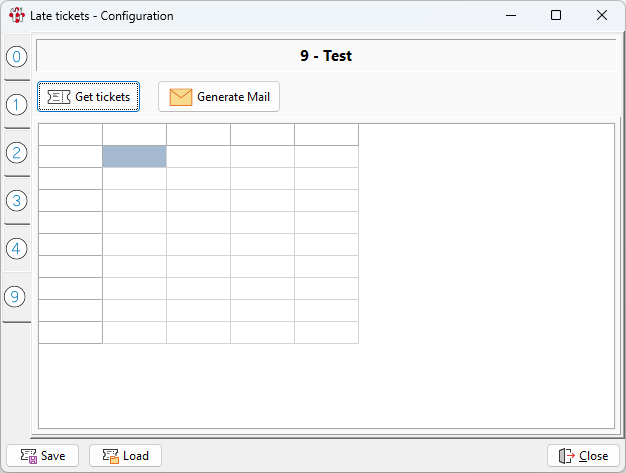This screenshot has width=626, height=473.
Task: Switch to side tab number 1
Action: point(16,104)
